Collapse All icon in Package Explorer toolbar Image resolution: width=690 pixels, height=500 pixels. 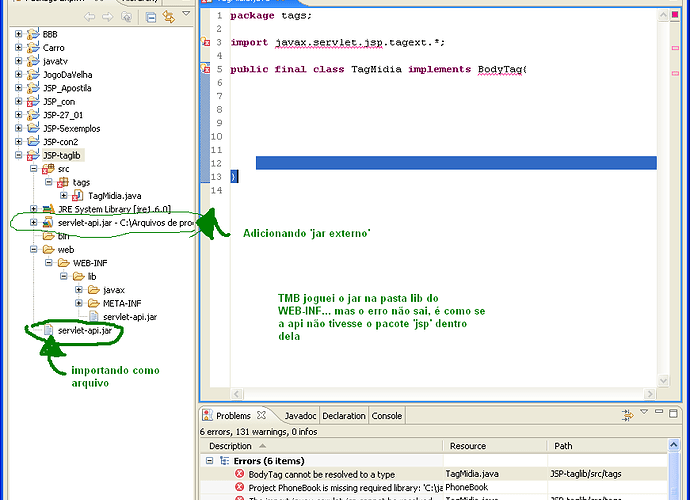(151, 18)
